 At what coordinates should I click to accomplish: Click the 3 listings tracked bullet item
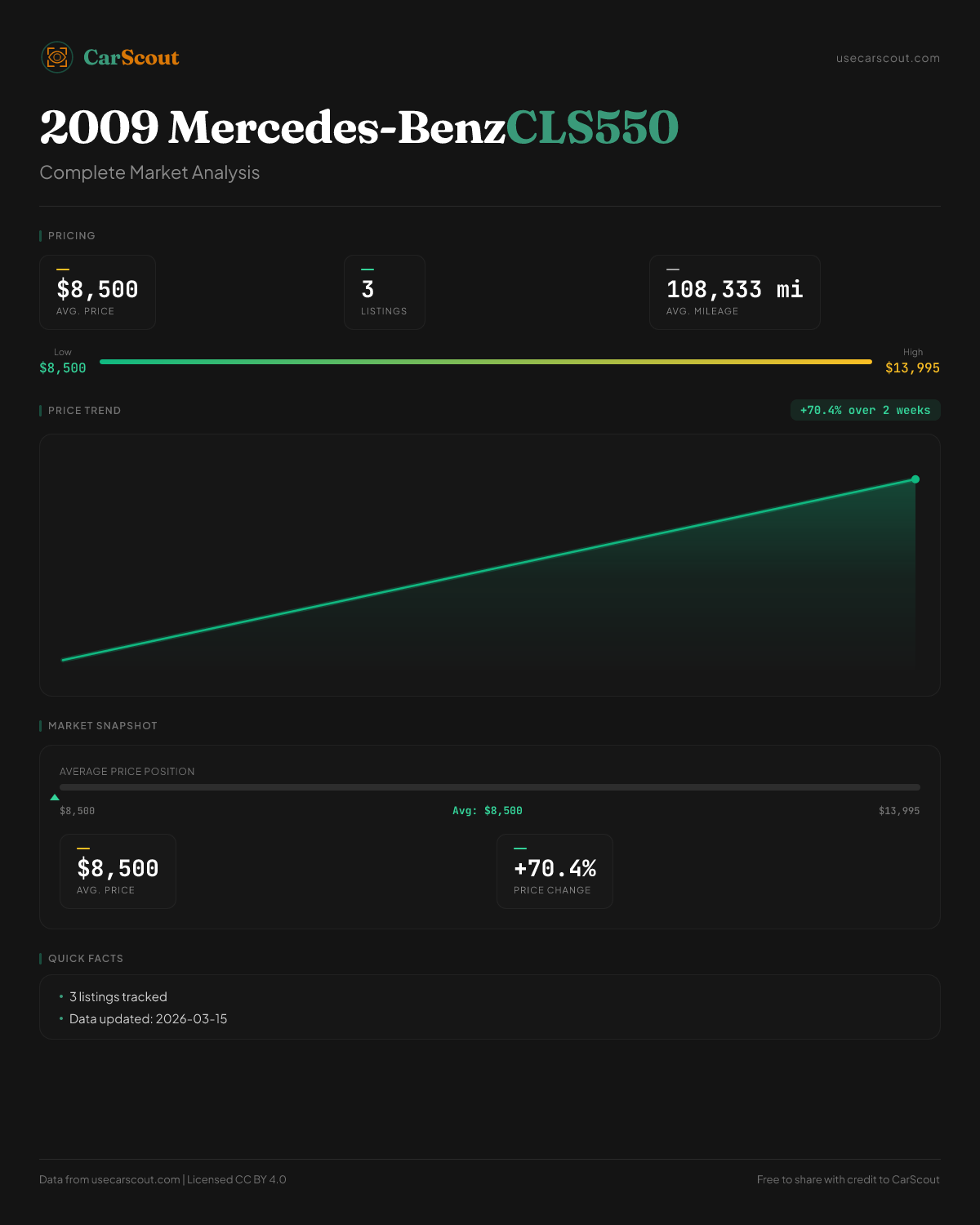coord(118,997)
